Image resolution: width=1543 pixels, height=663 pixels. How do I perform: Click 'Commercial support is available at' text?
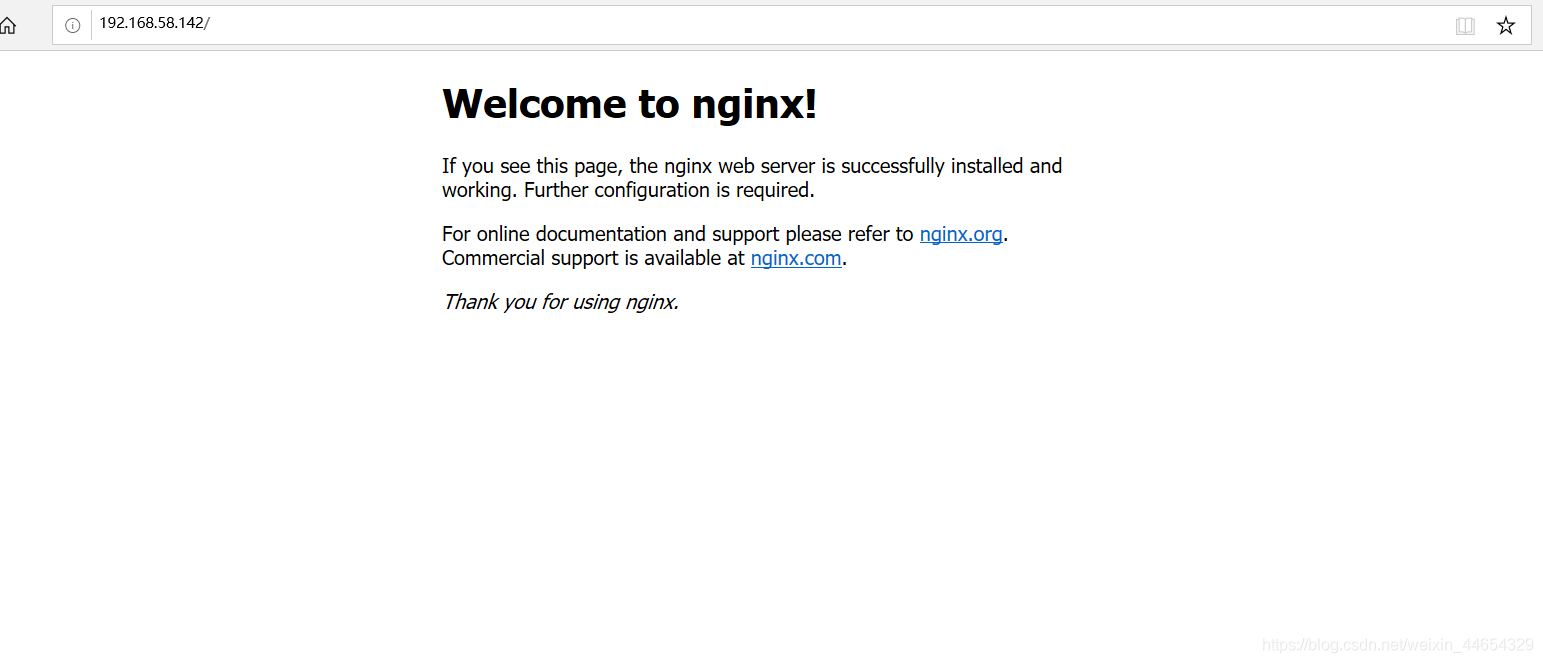click(x=594, y=258)
